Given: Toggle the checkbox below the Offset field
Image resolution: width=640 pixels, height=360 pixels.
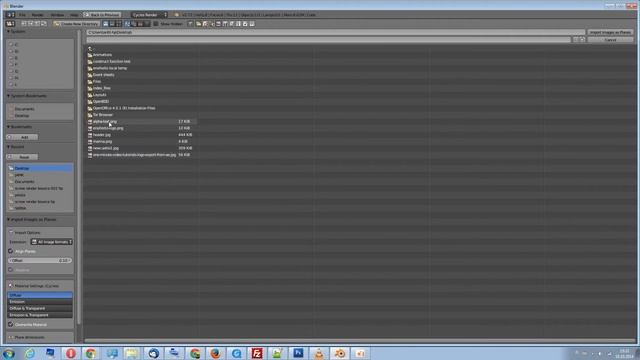Looking at the screenshot, I should (x=11, y=270).
